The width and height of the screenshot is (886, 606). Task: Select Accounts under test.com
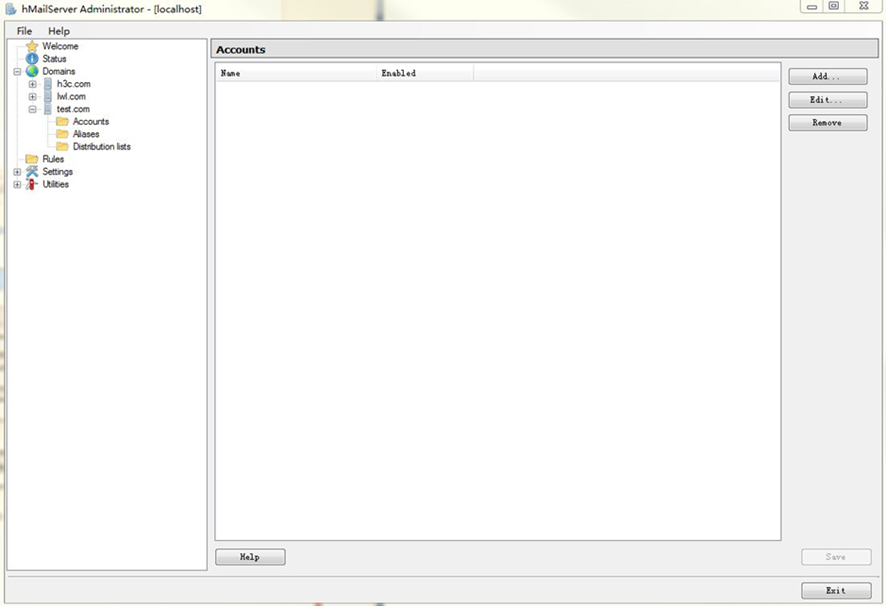[x=91, y=122]
